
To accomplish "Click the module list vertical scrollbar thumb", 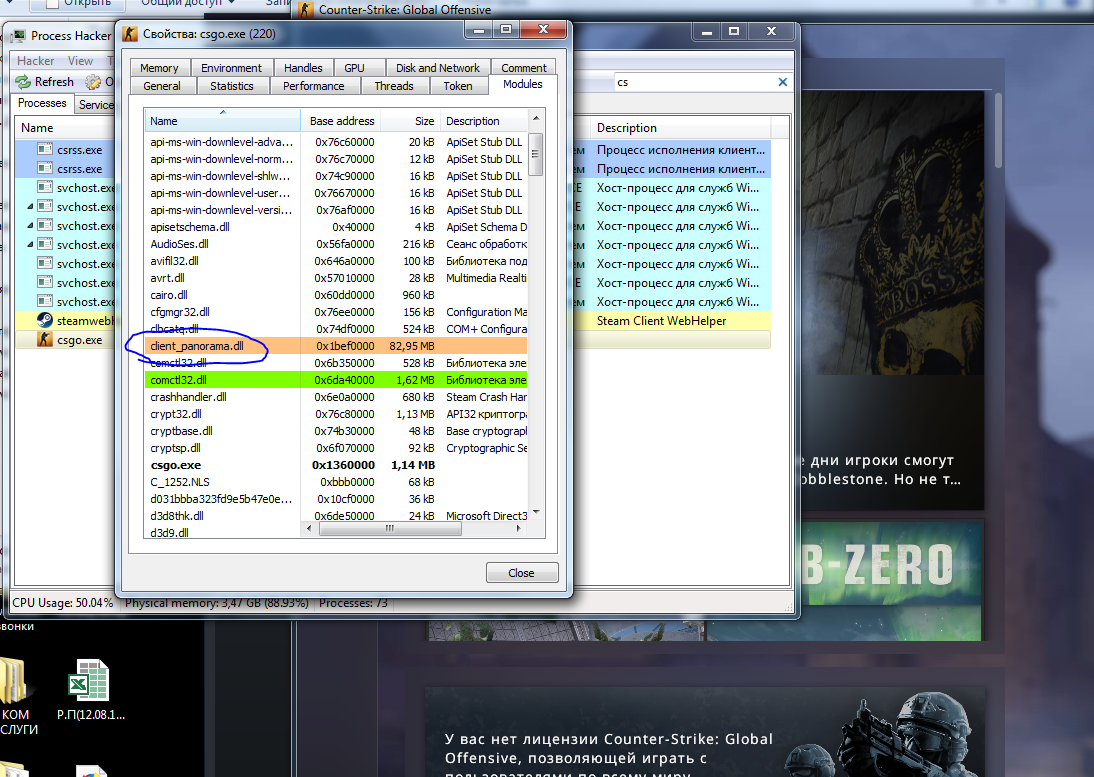I will pos(535,153).
